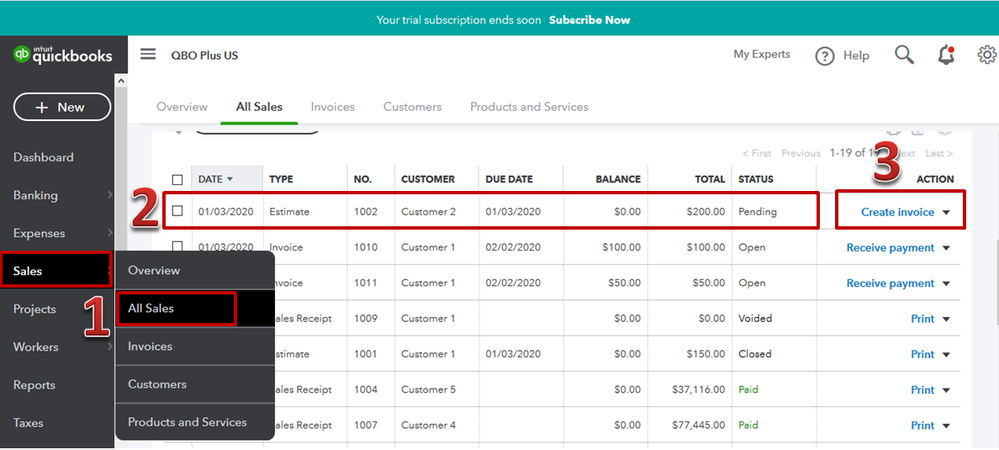
Task: Click the Voided status cell
Action: pyautogui.click(x=755, y=318)
